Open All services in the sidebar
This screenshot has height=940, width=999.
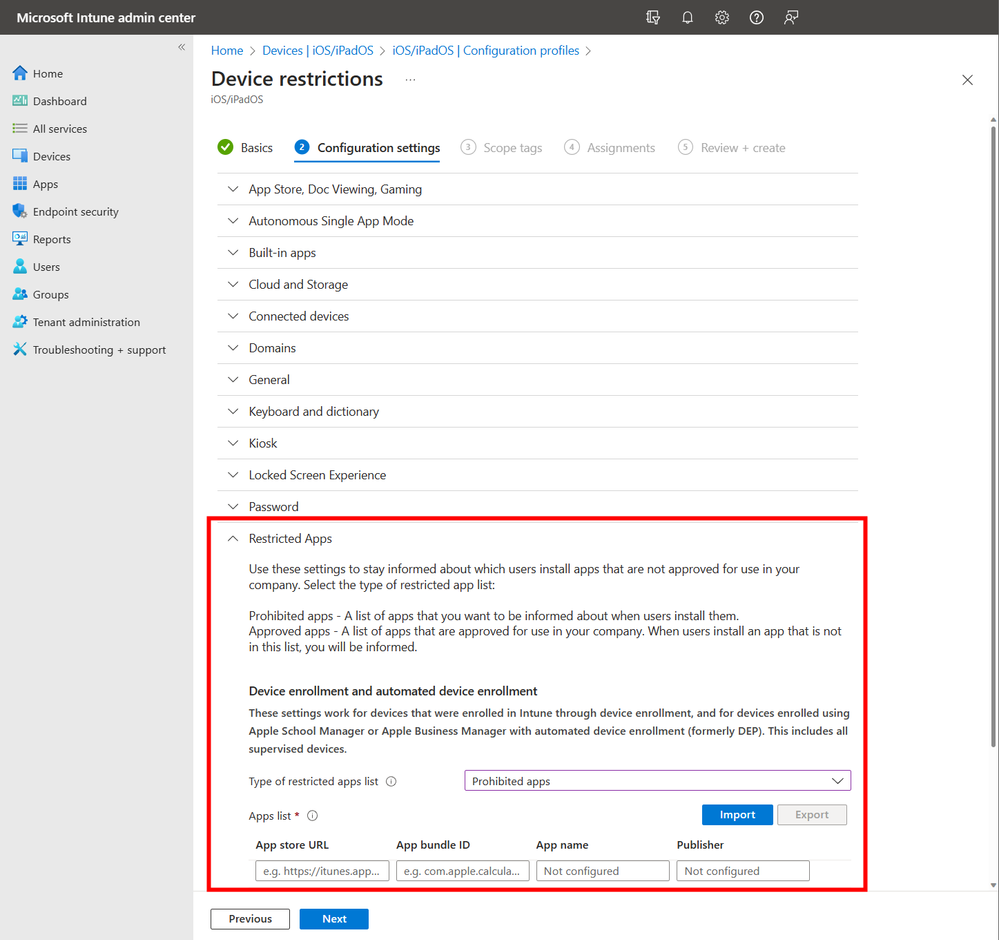tap(60, 129)
